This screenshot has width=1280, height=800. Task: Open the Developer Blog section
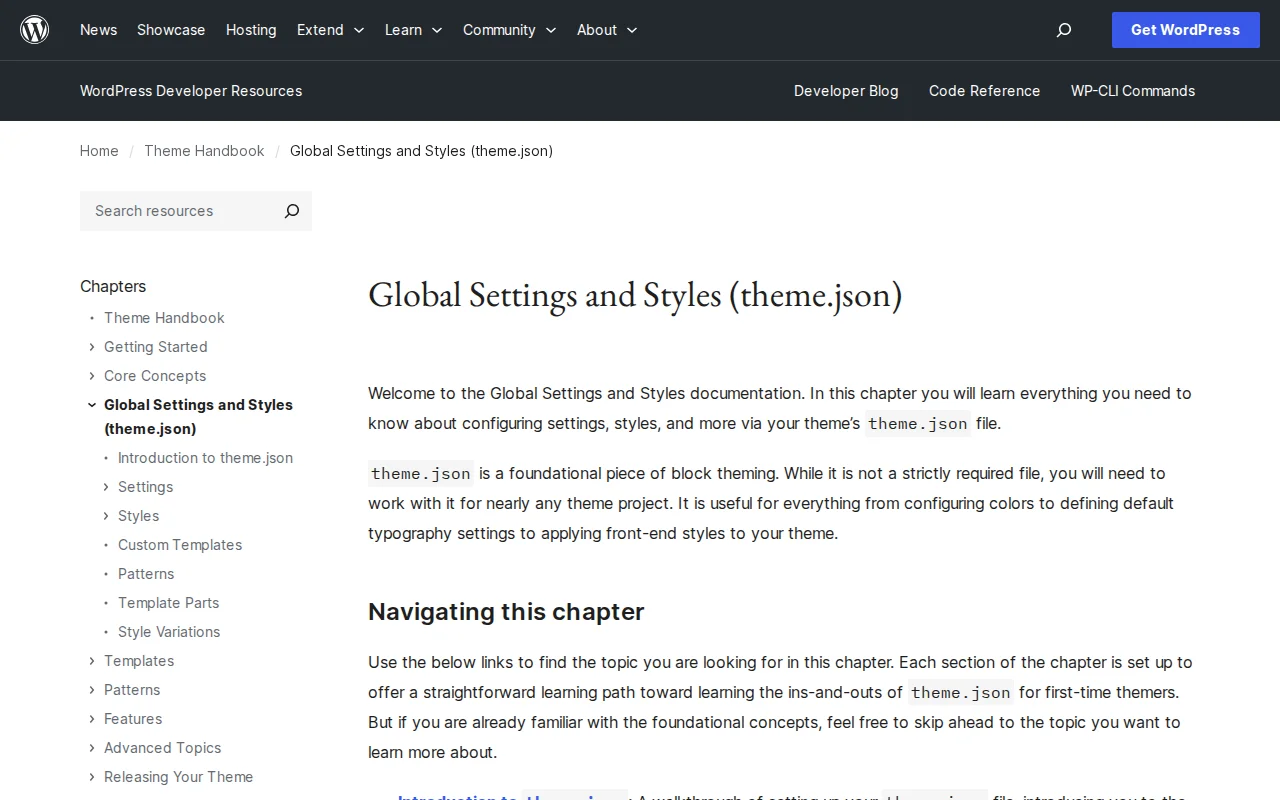[846, 91]
